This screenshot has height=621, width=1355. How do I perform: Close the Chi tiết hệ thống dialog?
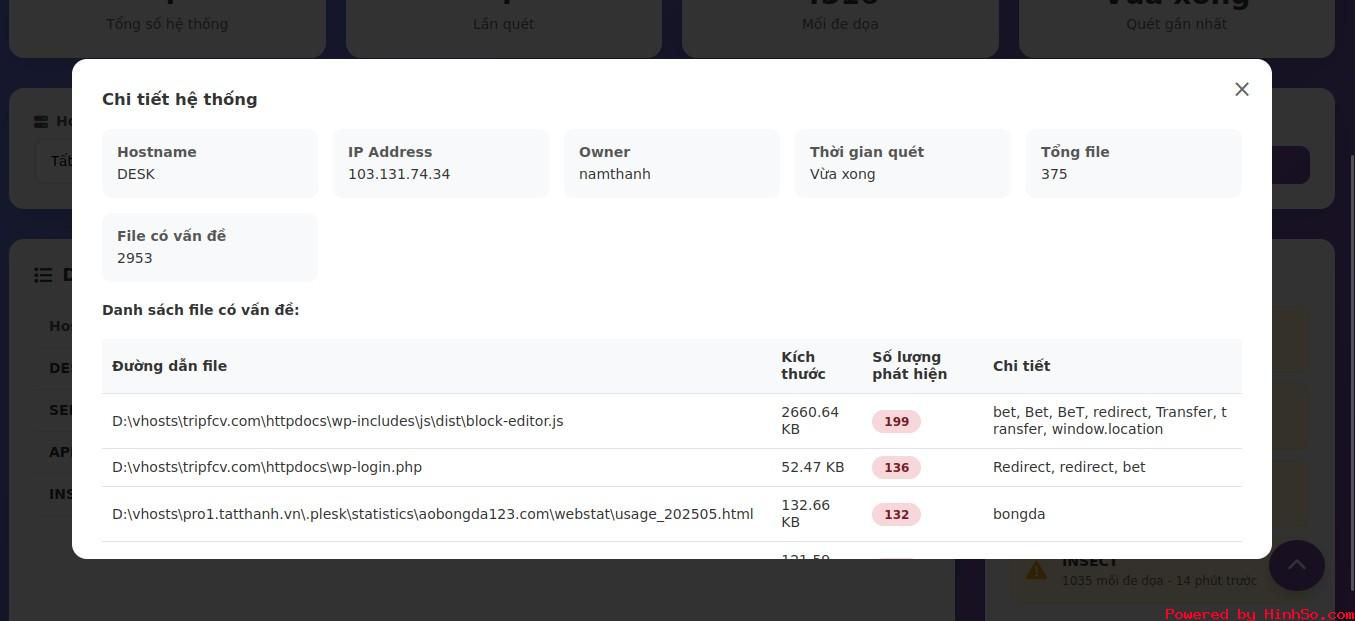coord(1242,89)
